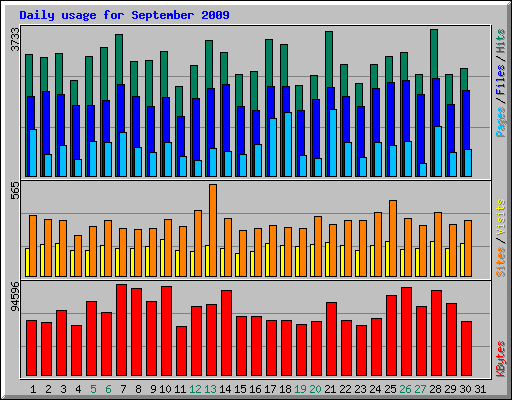Select the green Hits bar for day 7
This screenshot has width=512, height=400.
click(119, 59)
